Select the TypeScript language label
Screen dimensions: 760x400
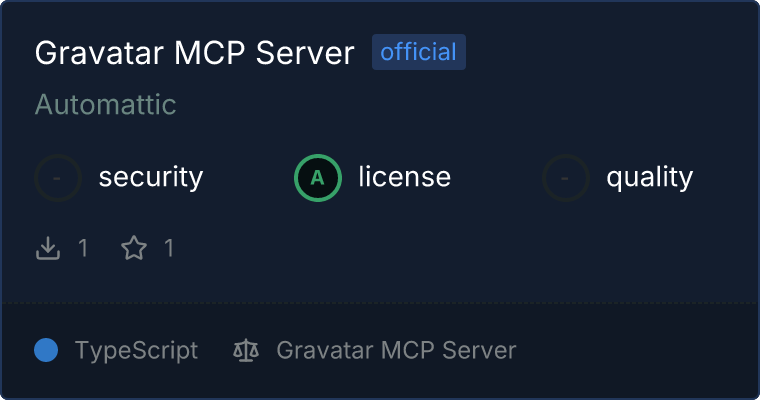[x=136, y=351]
